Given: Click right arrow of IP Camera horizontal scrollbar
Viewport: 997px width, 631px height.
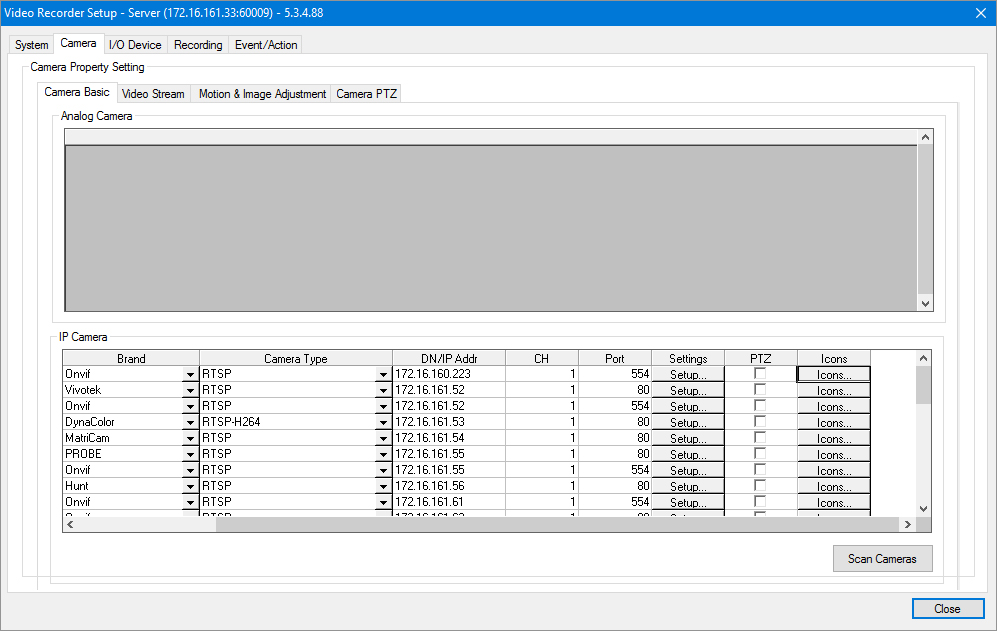Looking at the screenshot, I should coord(907,524).
